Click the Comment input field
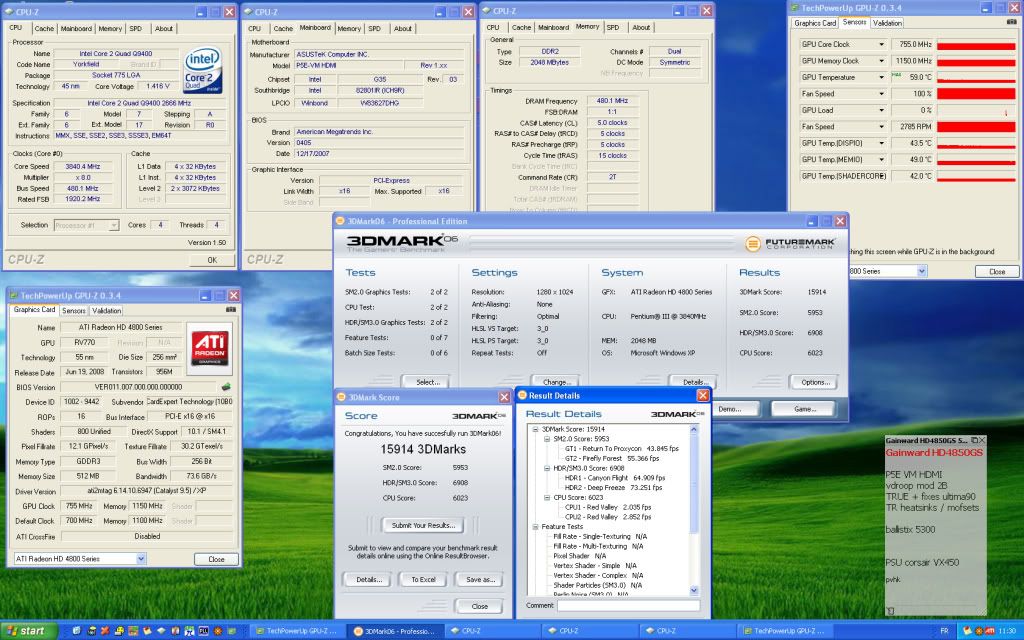The image size is (1024, 640). pos(628,605)
